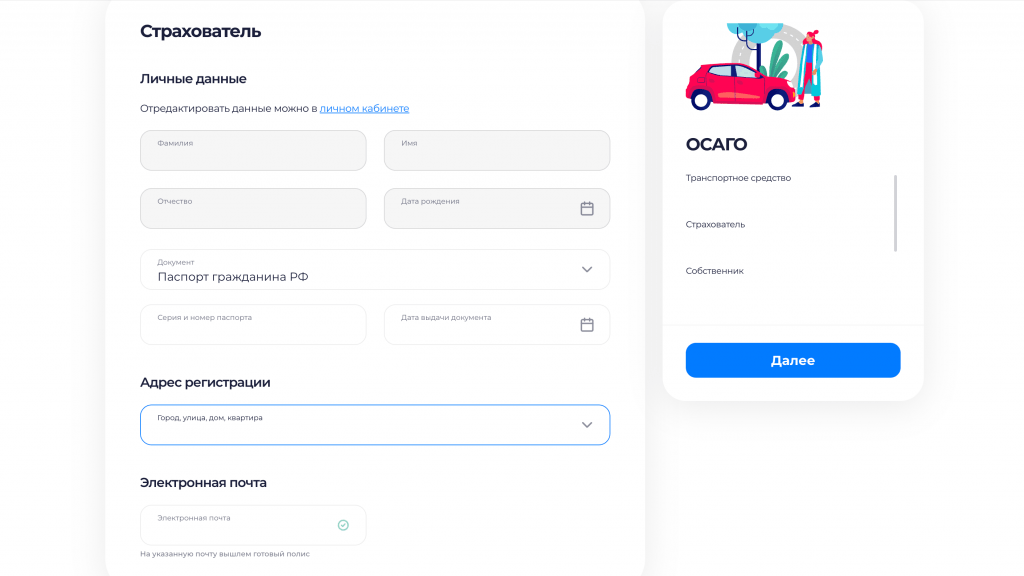
Task: Click the Дата рождения field
Action: point(480,209)
